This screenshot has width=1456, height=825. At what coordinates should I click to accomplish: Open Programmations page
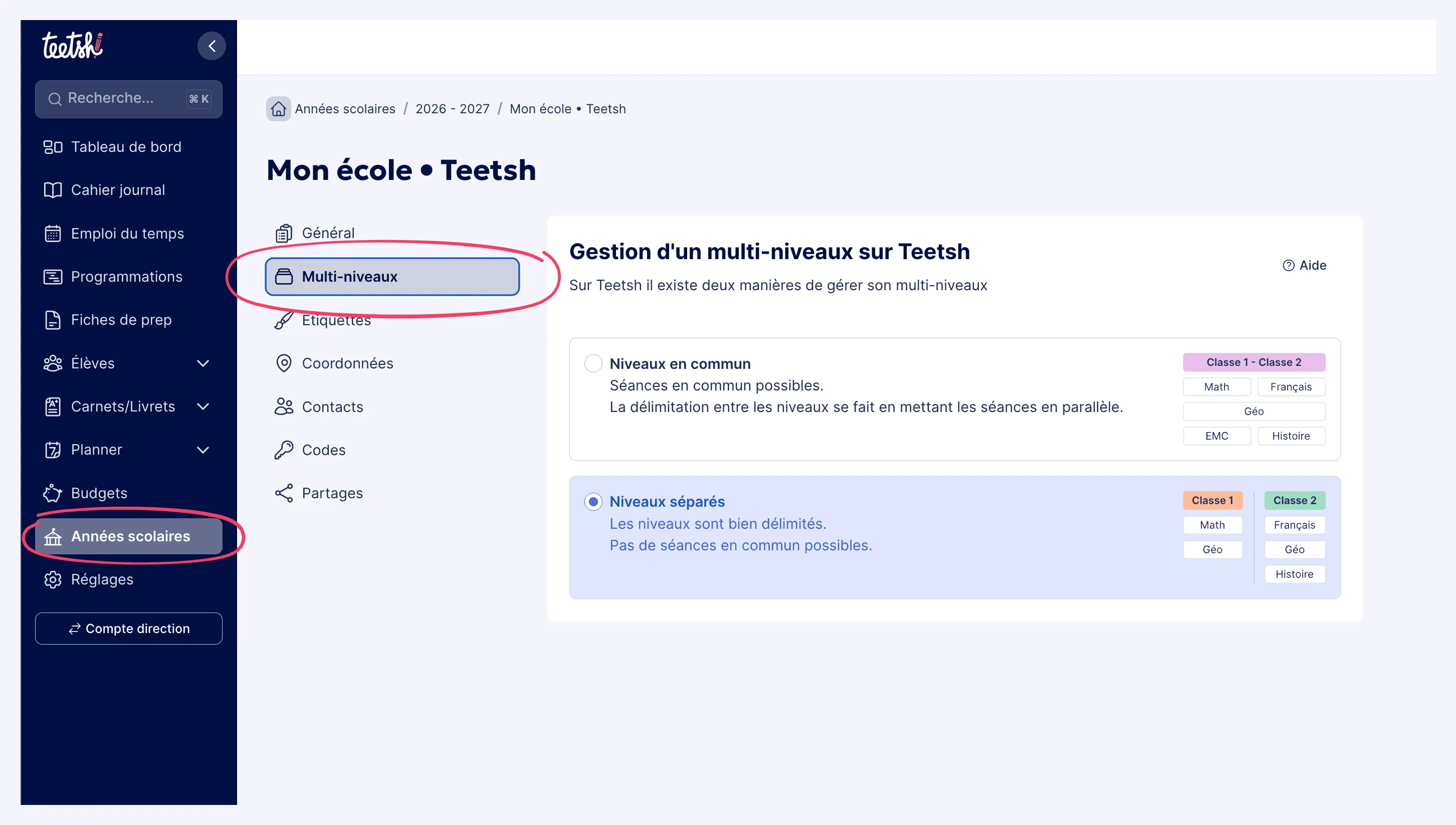(129, 277)
